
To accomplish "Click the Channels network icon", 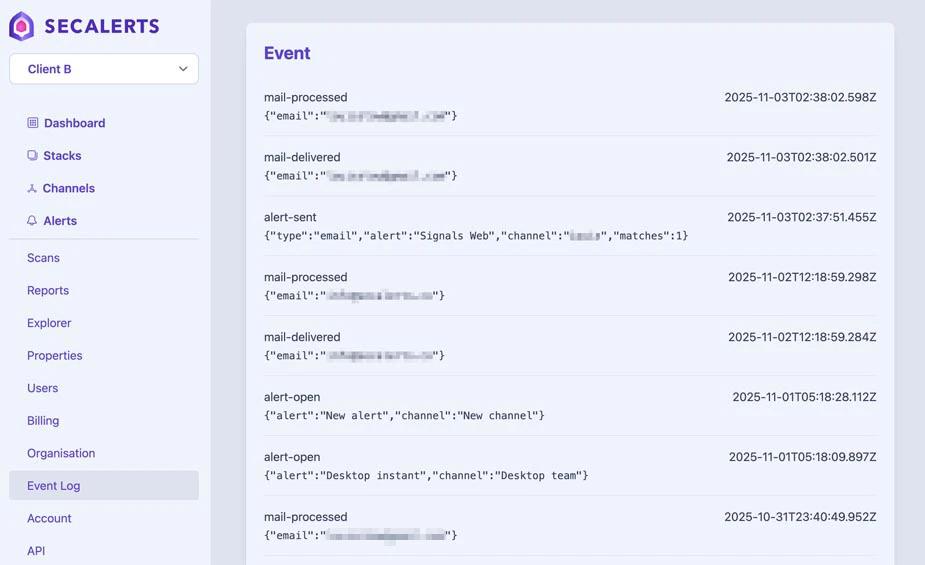I will 33,188.
